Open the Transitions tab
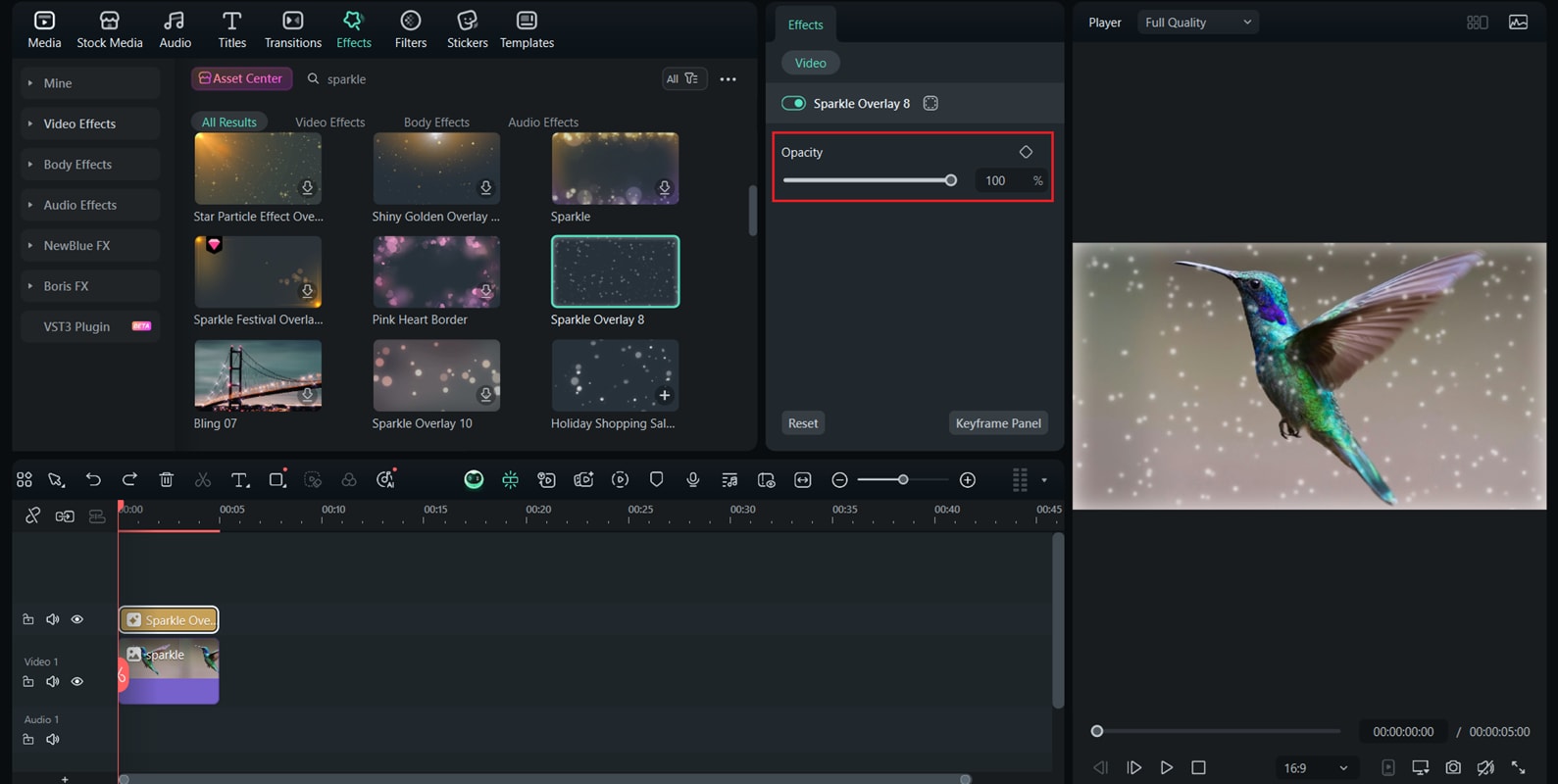The height and width of the screenshot is (784, 1558). 293,29
